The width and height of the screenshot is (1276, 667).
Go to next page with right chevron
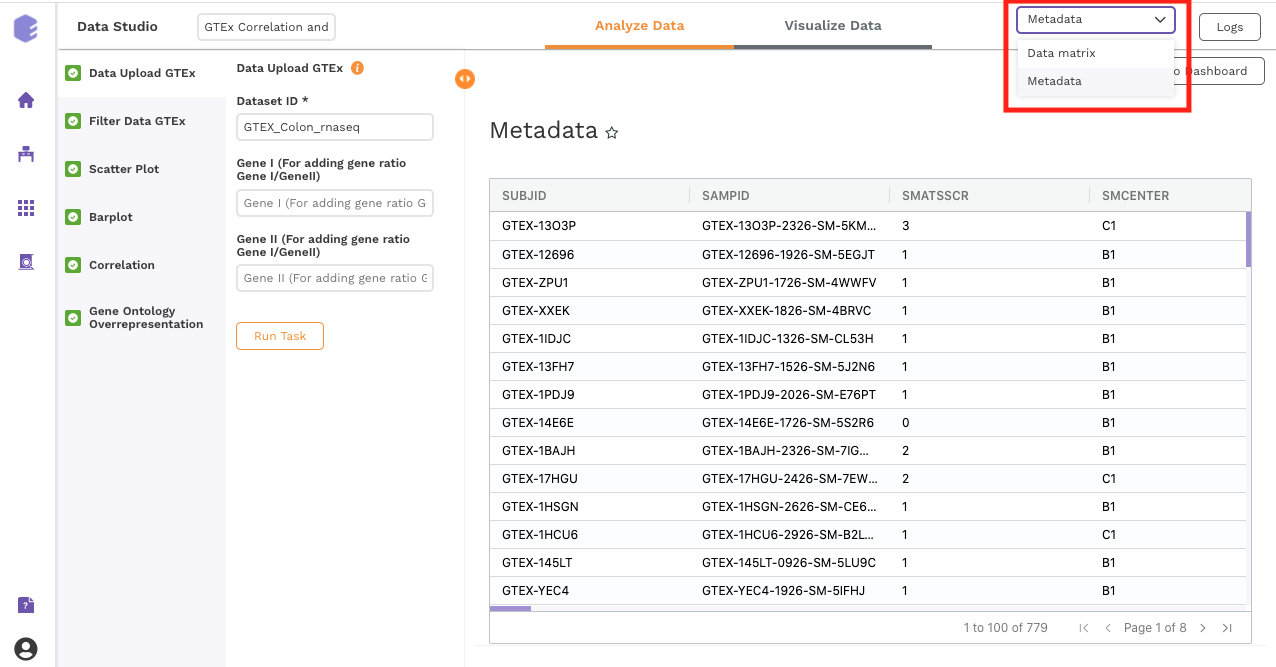1203,627
